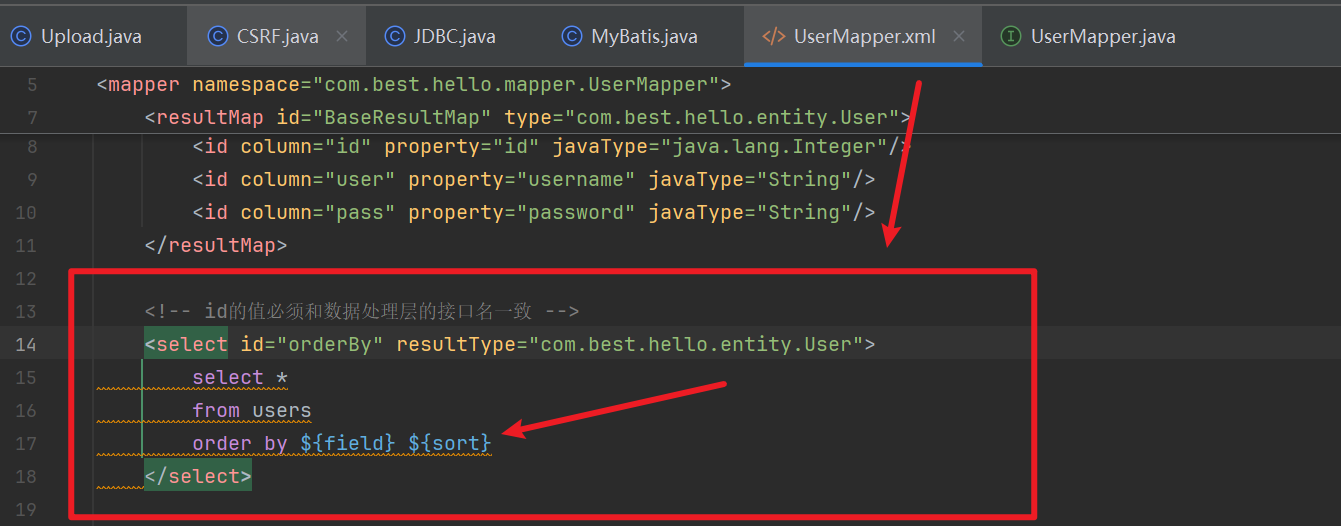
Task: Click the JDBC.java class icon
Action: pos(396,37)
